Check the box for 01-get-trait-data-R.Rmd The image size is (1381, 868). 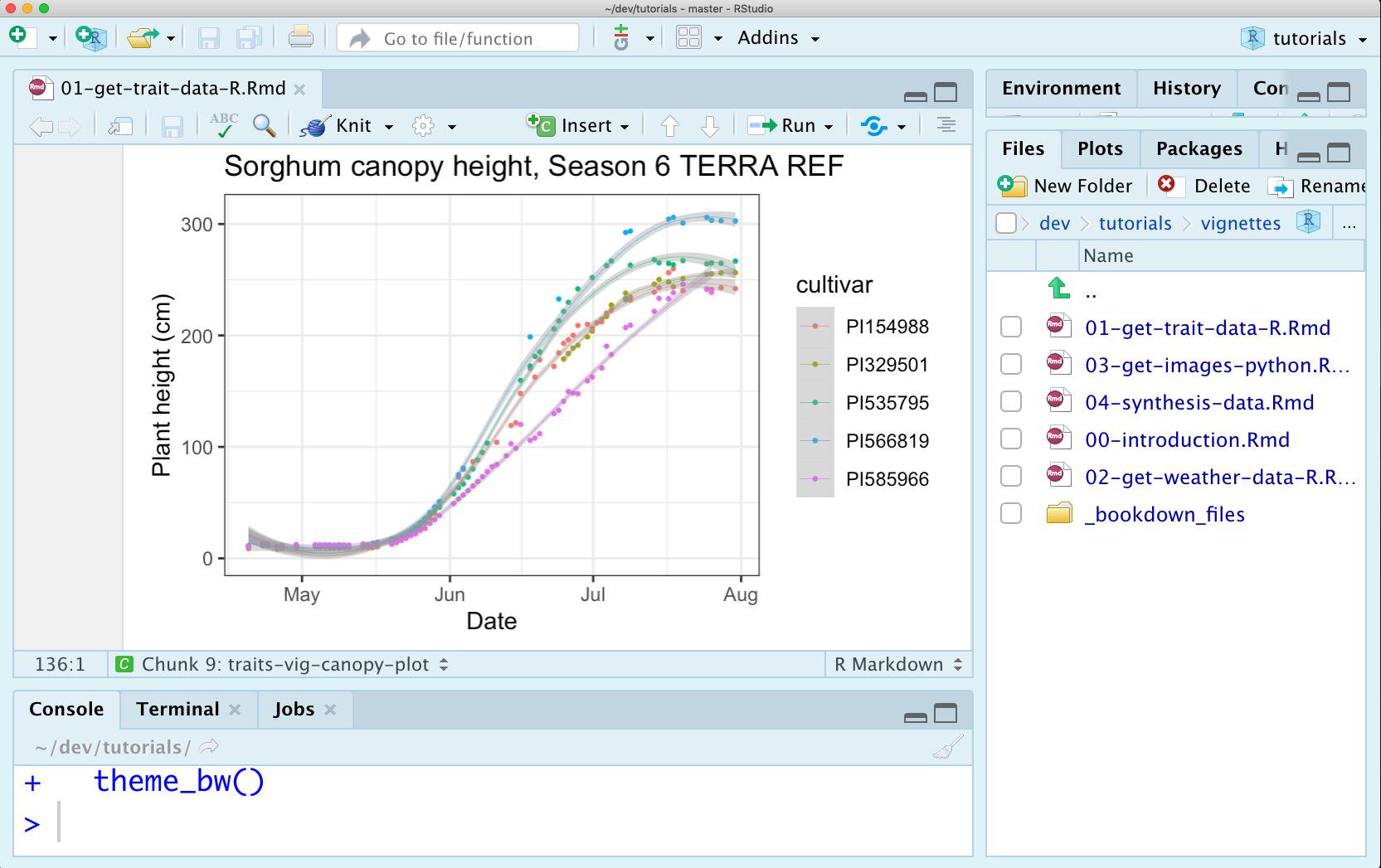click(x=1011, y=327)
